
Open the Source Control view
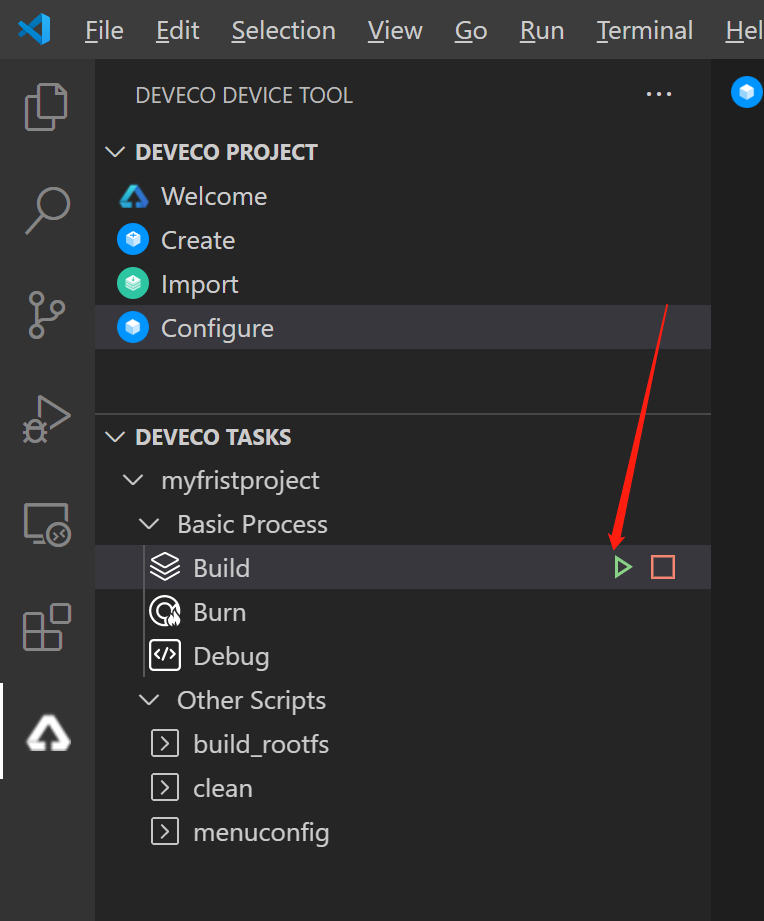46,314
